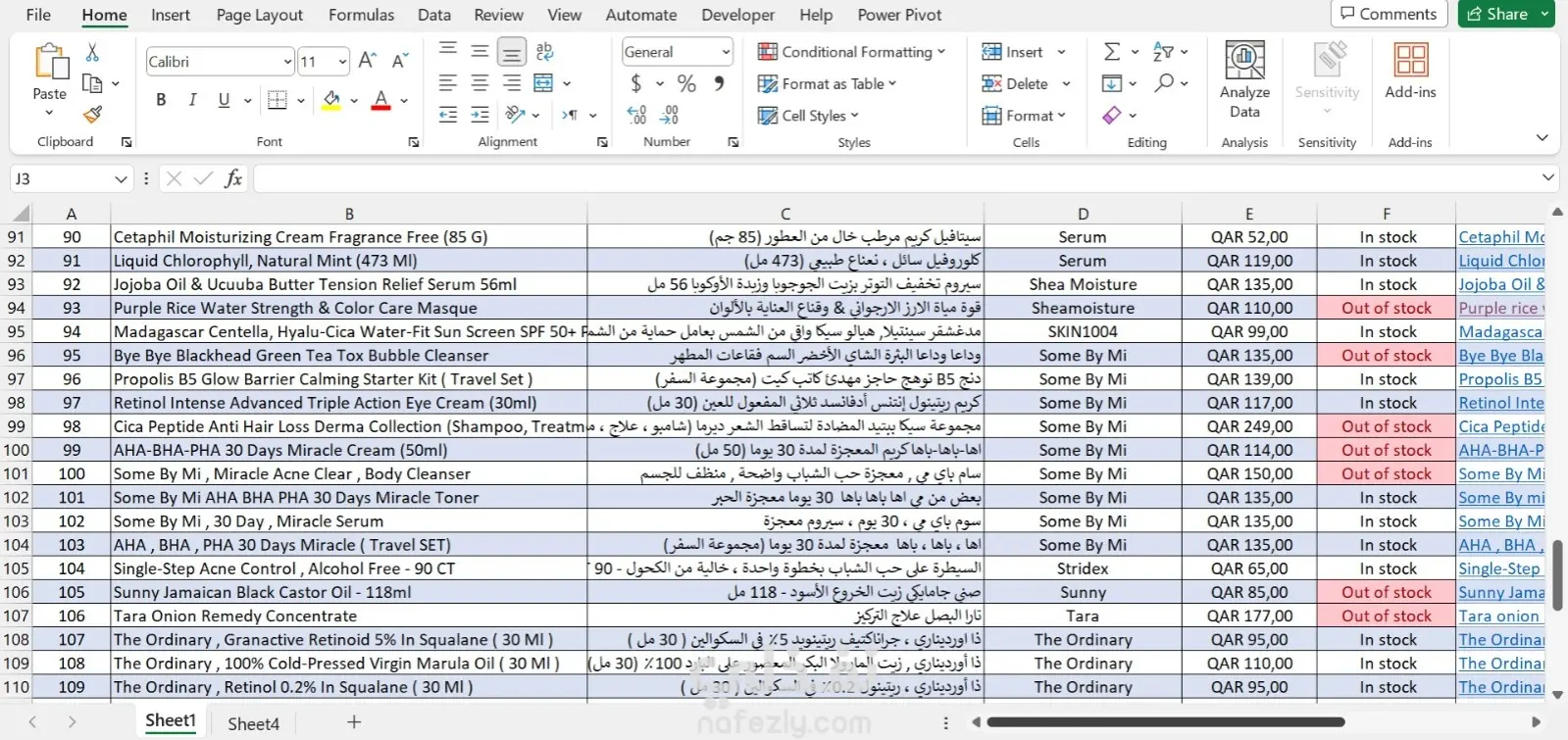The width and height of the screenshot is (1568, 740).
Task: Decrease font size with the smaller A icon
Action: (399, 61)
